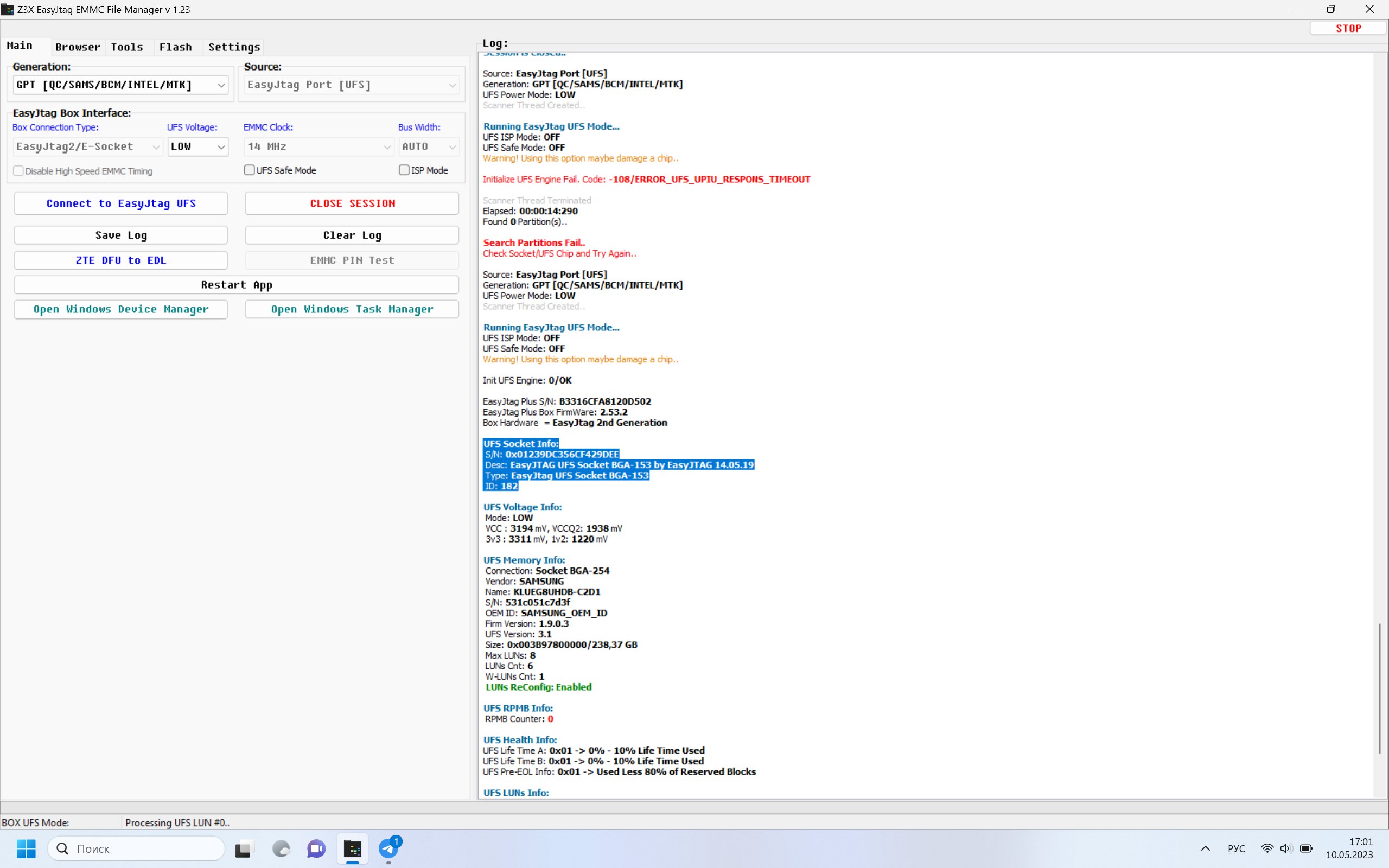Click log line "Name: KLUEG8UHDB-C2D1"

tap(543, 592)
